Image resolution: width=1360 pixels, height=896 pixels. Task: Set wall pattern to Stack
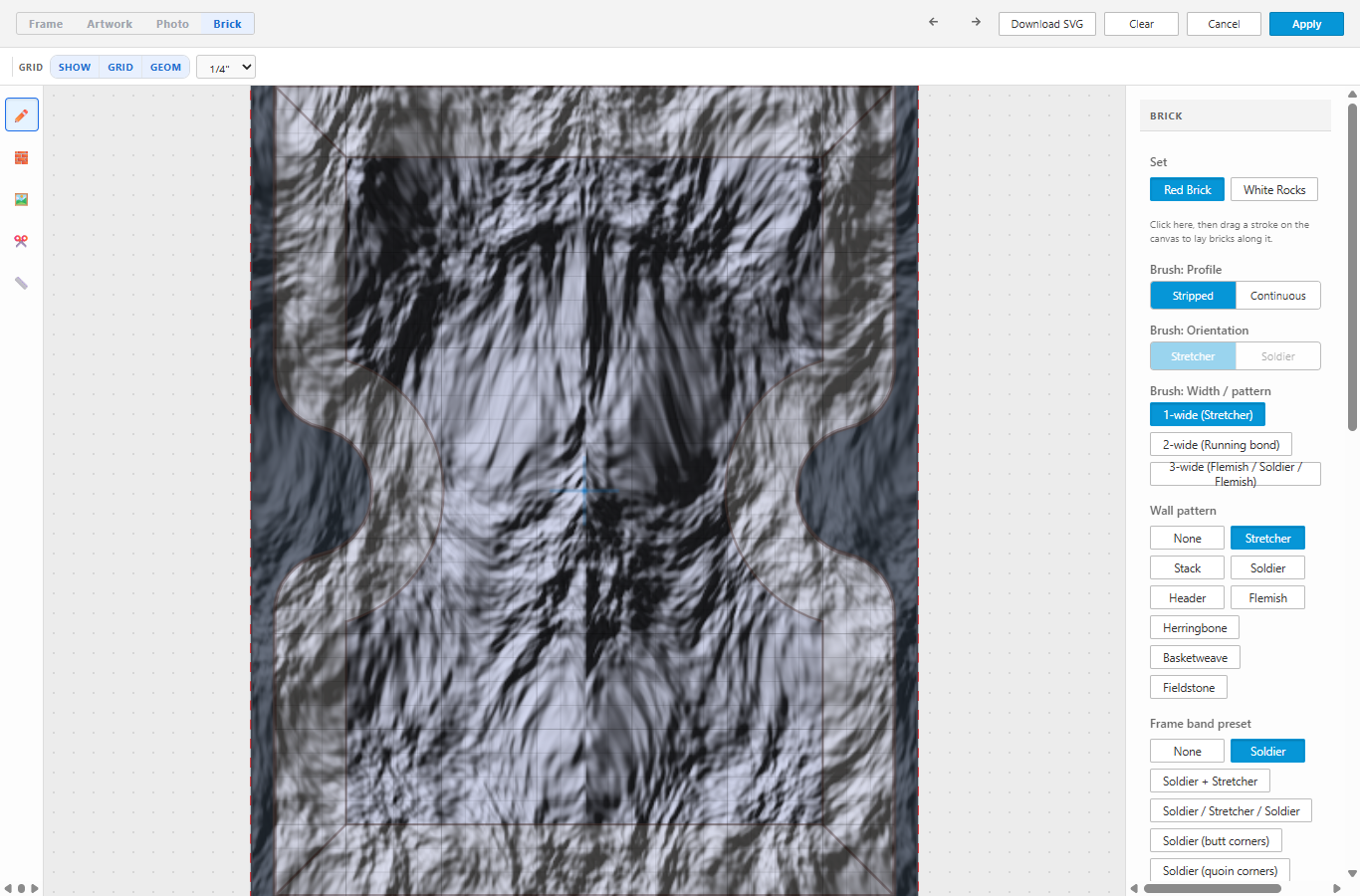point(1188,568)
